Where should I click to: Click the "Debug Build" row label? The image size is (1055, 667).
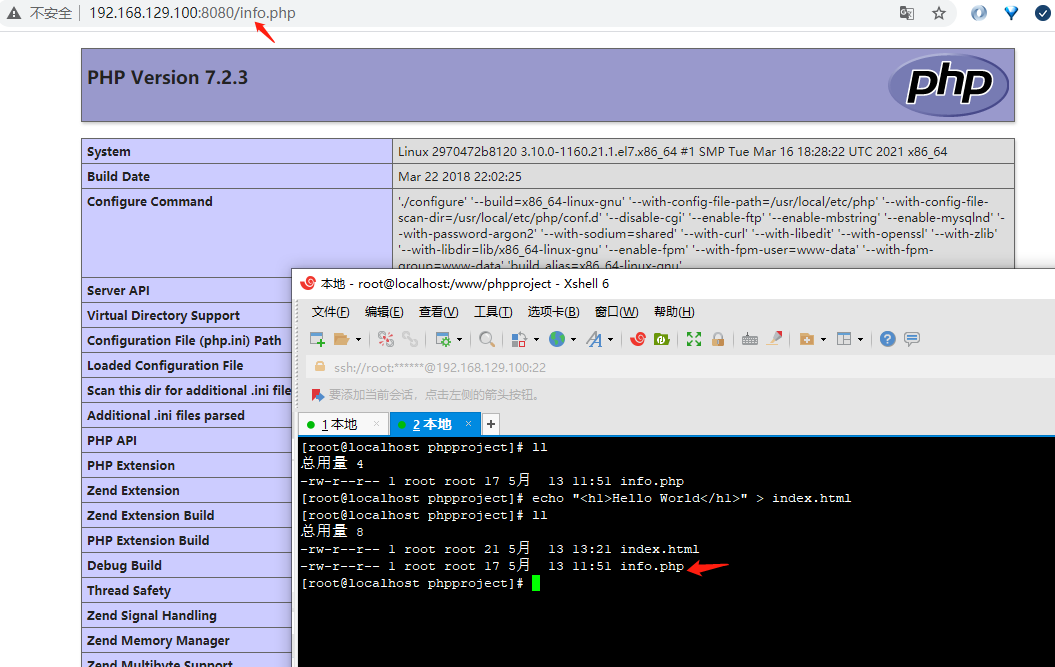point(124,565)
